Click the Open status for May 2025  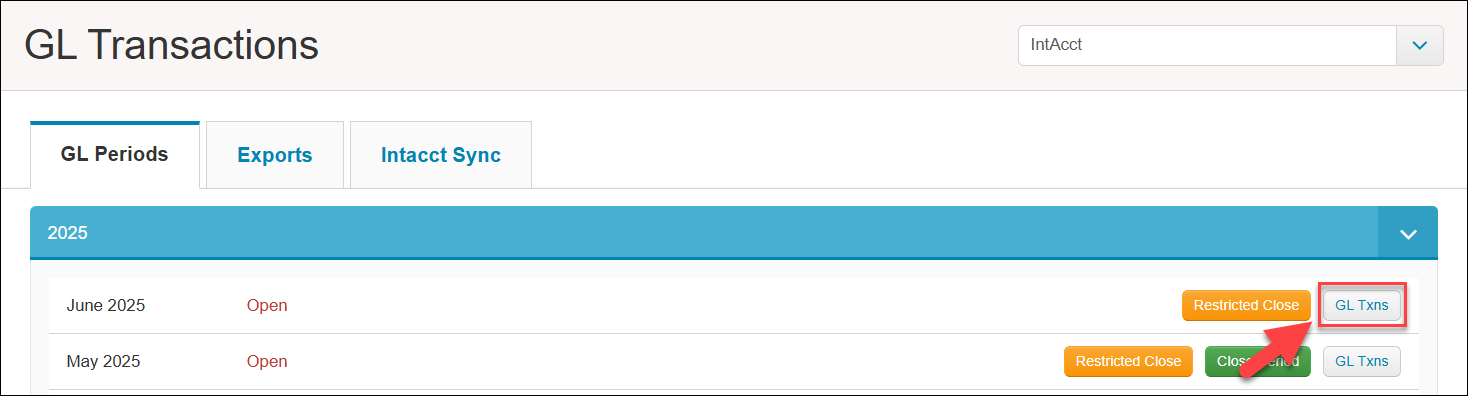click(267, 361)
